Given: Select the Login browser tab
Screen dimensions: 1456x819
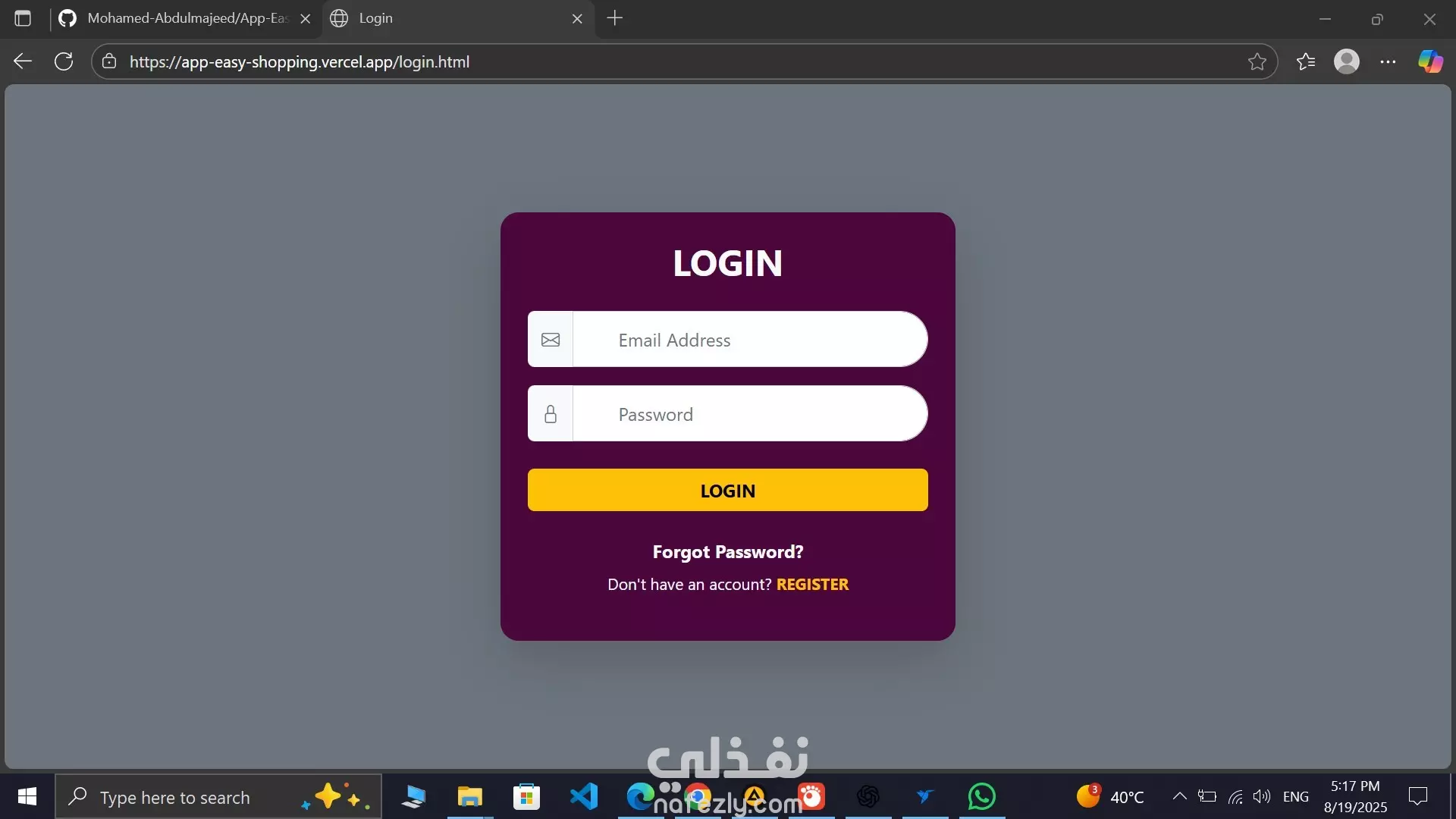Looking at the screenshot, I should pos(447,18).
